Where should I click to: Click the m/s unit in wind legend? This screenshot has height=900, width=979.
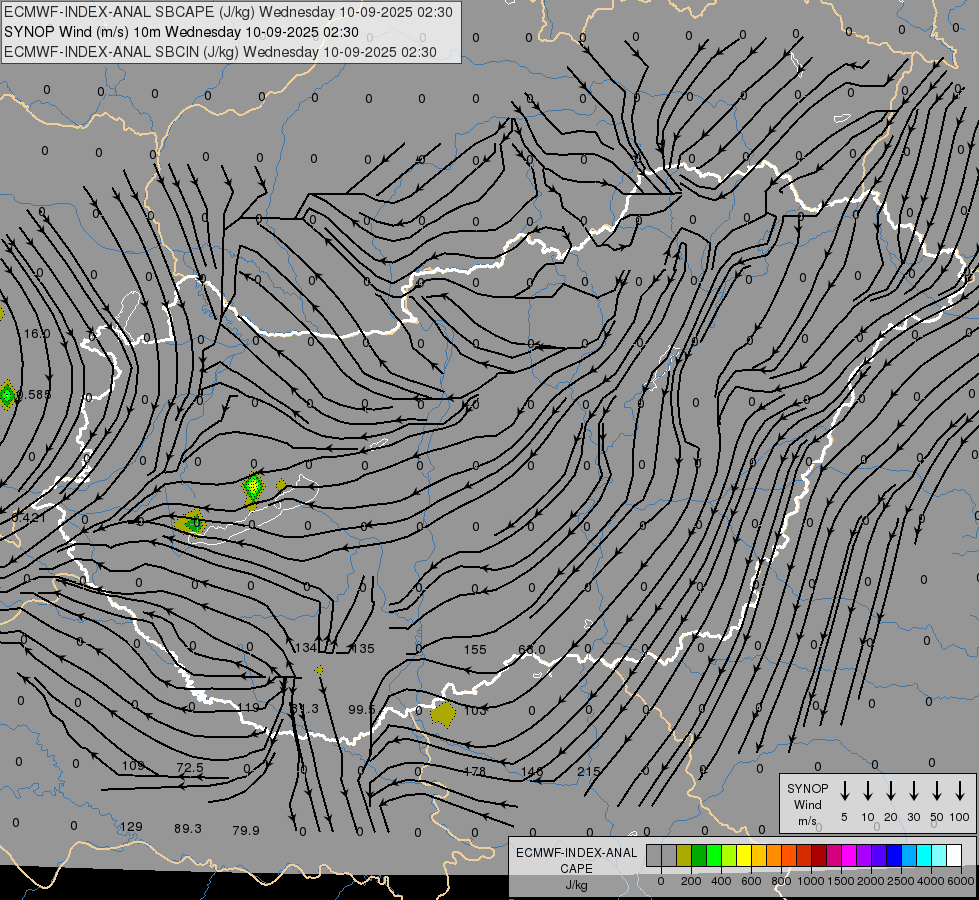tap(807, 821)
